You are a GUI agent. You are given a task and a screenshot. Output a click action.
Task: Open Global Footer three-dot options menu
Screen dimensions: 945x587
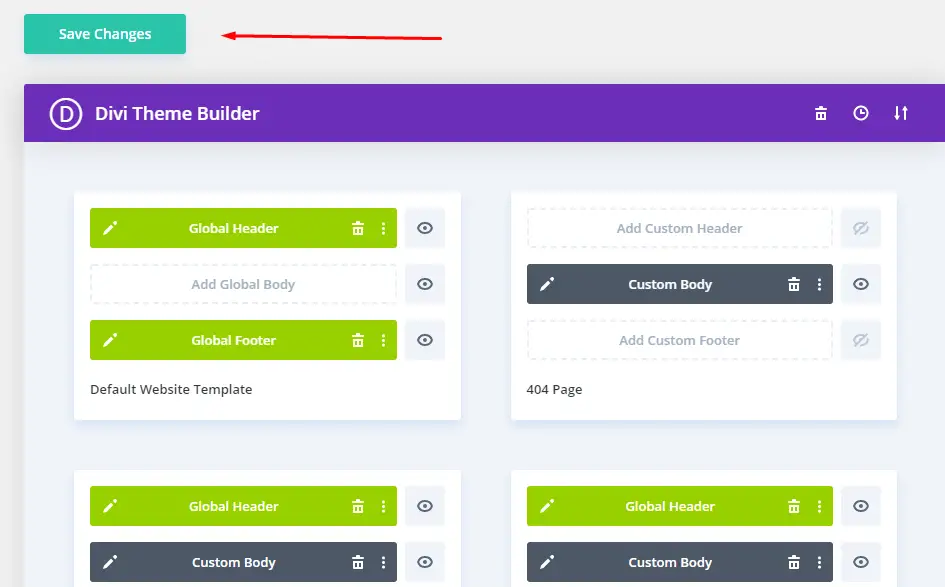[383, 341]
